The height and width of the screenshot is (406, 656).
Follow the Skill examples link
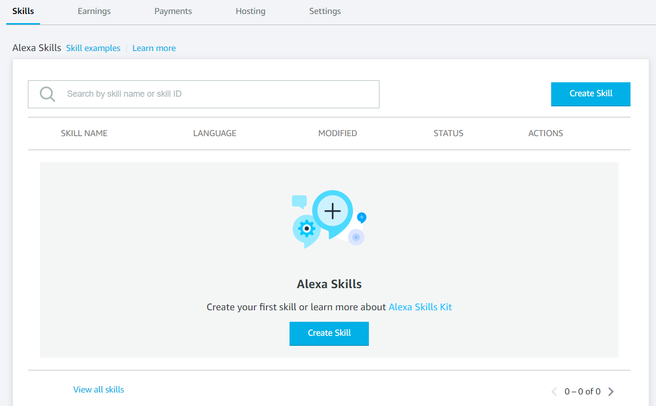tap(93, 48)
